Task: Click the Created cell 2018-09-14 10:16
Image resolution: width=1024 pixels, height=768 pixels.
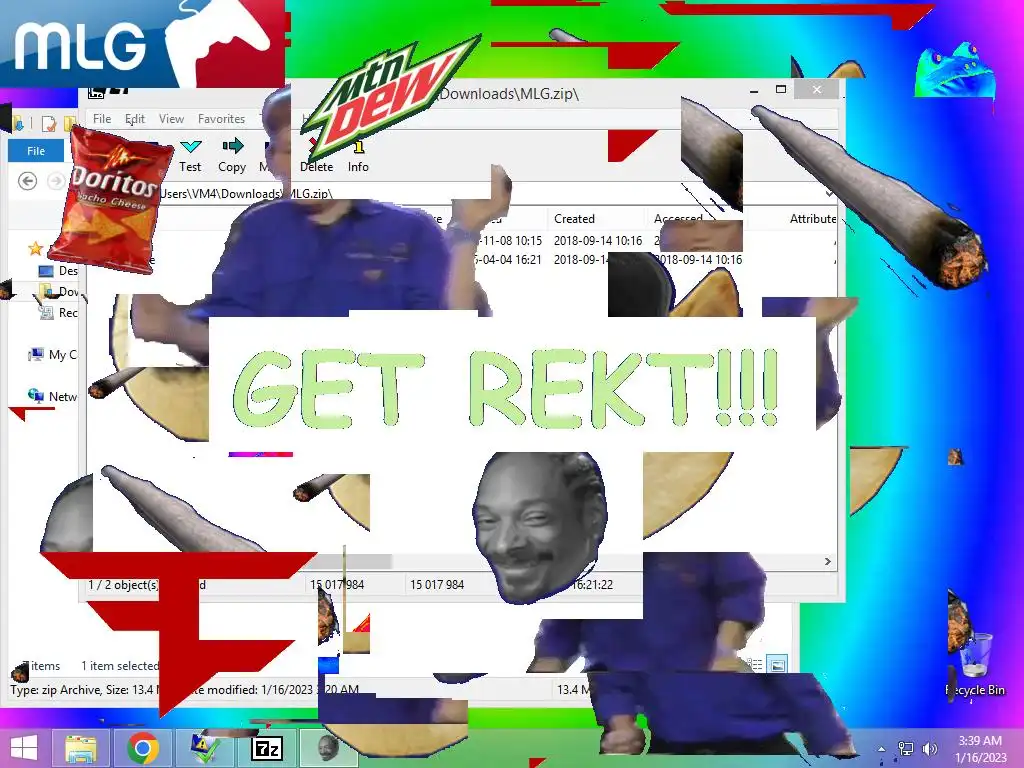Action: coord(598,241)
